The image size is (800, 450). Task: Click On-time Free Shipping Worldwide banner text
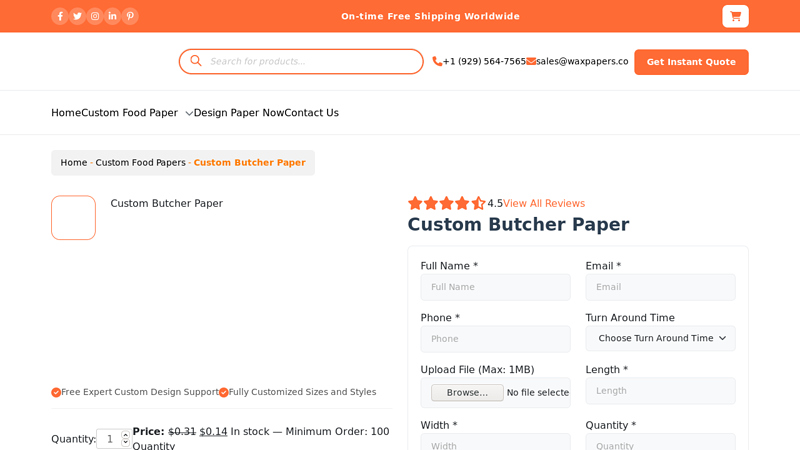point(430,16)
